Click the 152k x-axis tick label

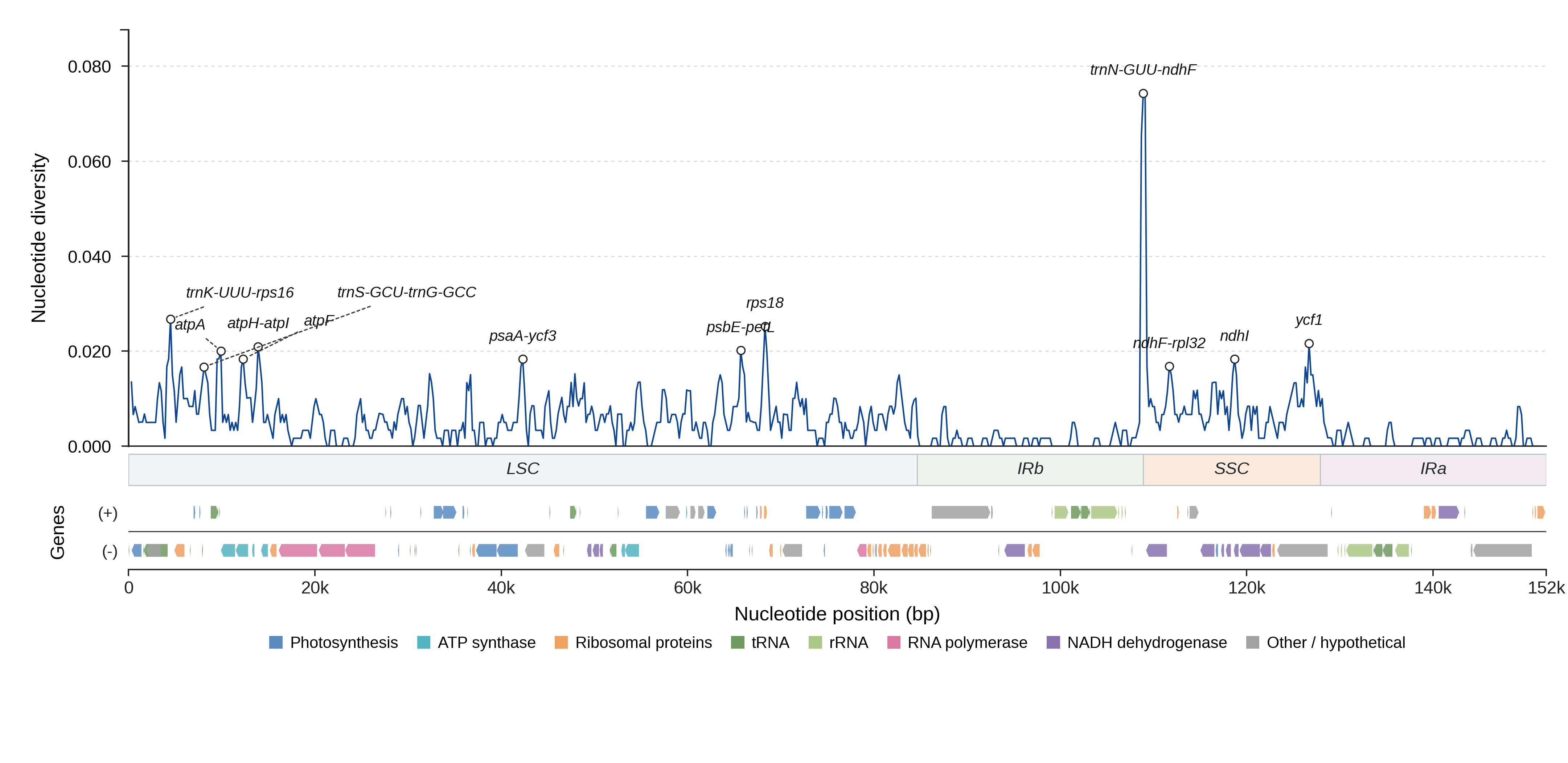click(x=1546, y=588)
